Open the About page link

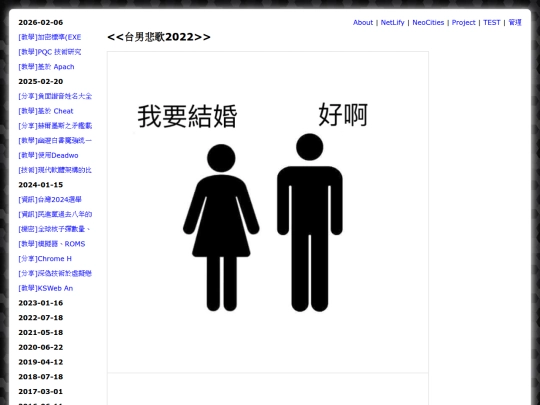pyautogui.click(x=363, y=22)
